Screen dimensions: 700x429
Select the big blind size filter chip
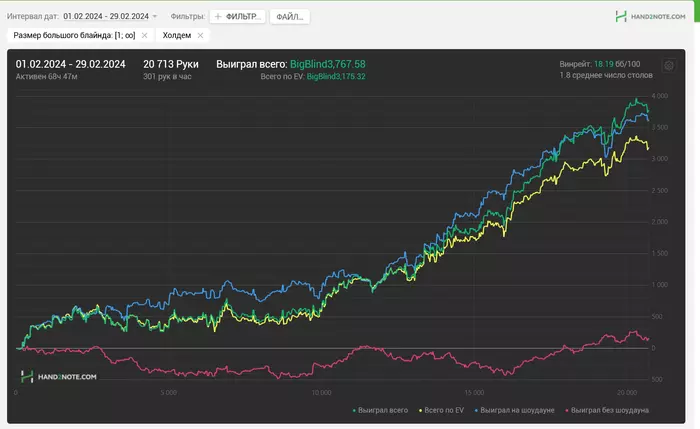point(74,35)
